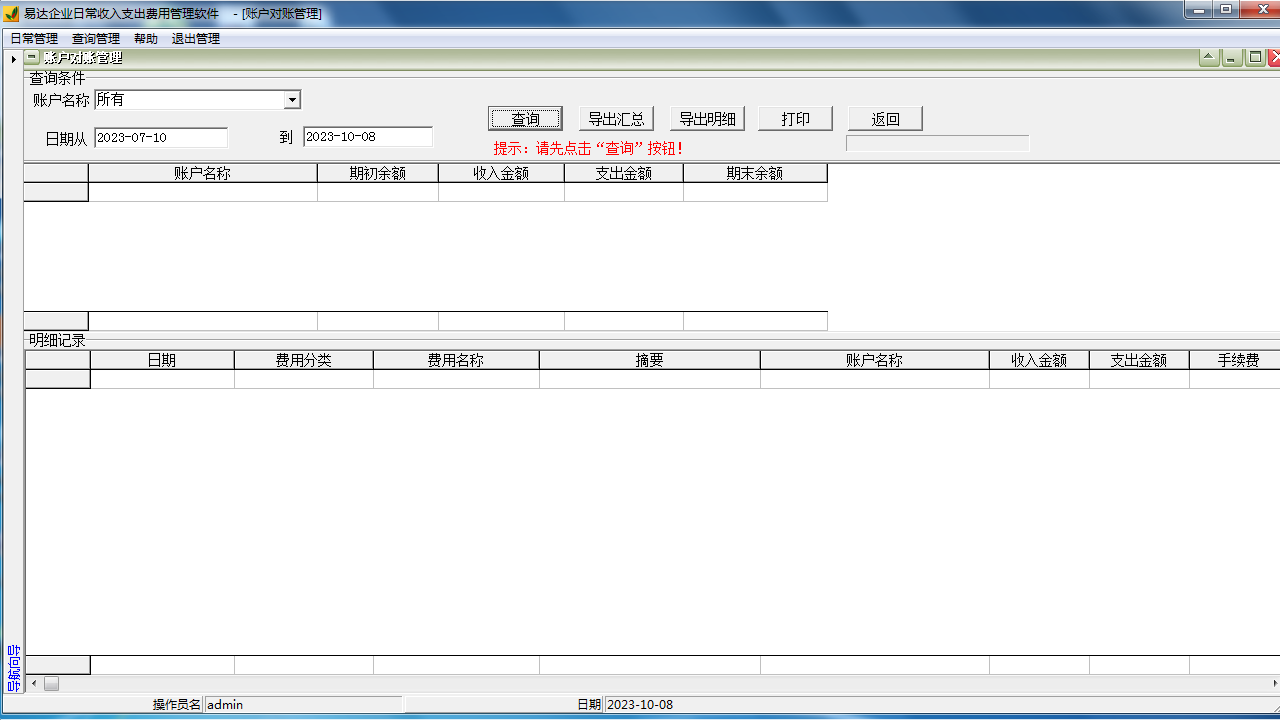Click the application logo icon in title bar
This screenshot has height=720, width=1280.
point(12,14)
